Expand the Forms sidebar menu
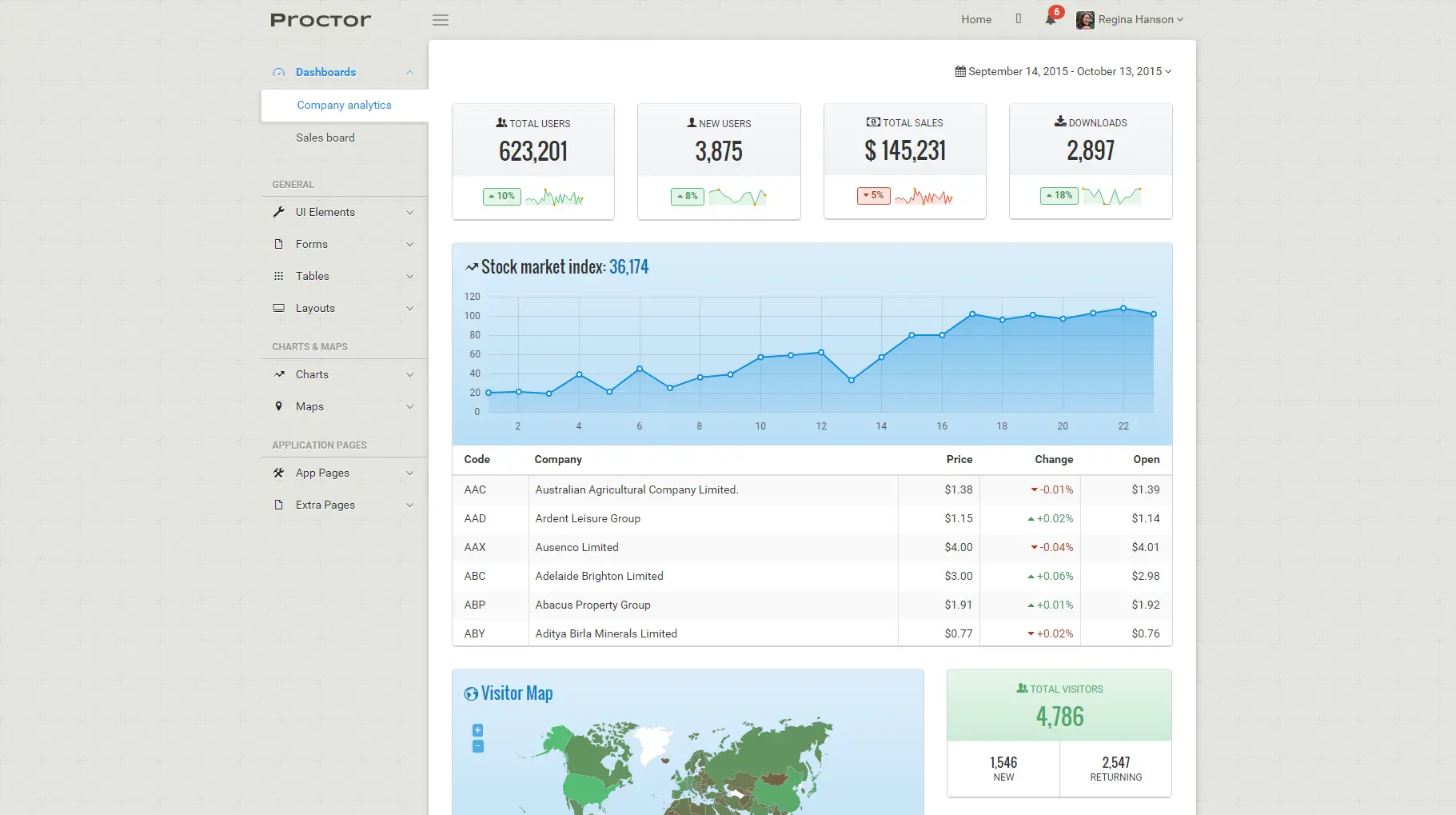 pyautogui.click(x=345, y=244)
